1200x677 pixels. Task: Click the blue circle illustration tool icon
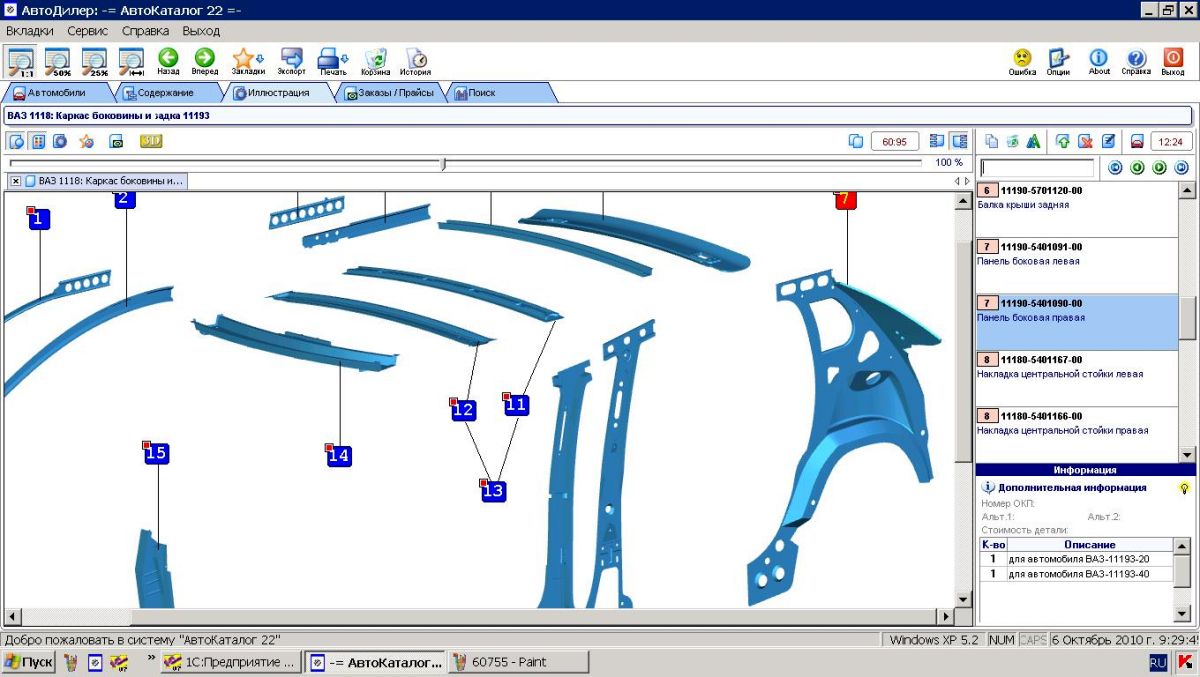[x=60, y=141]
